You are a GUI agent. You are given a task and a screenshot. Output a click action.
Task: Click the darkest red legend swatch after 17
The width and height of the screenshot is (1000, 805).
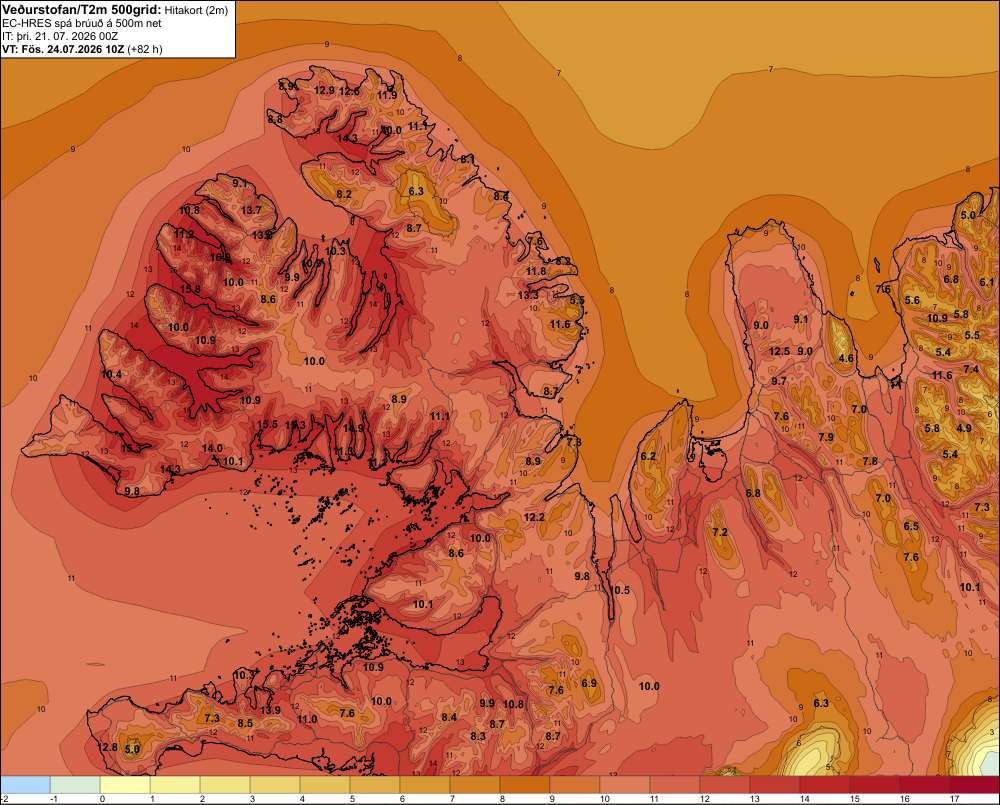tap(974, 784)
